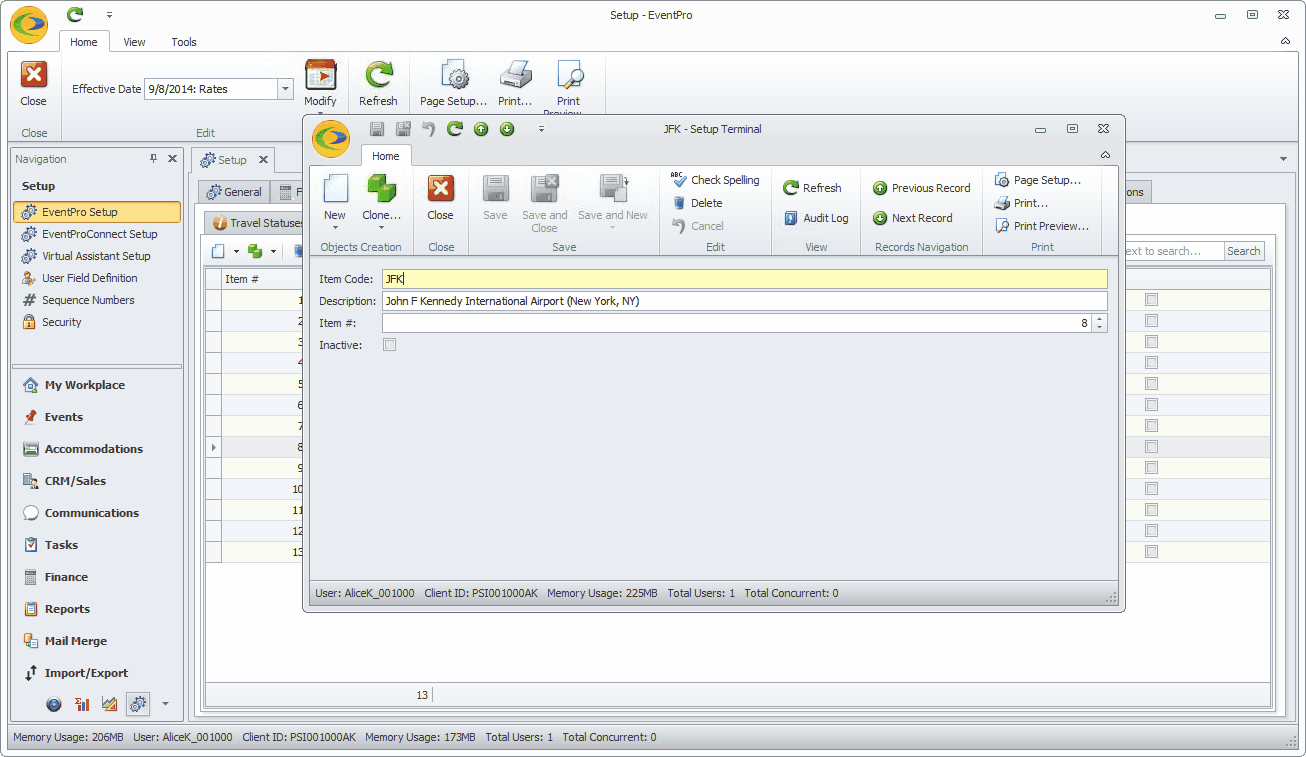Image resolution: width=1306 pixels, height=757 pixels.
Task: Tick the checkbox in the row of Item # 12
Action: (1151, 531)
